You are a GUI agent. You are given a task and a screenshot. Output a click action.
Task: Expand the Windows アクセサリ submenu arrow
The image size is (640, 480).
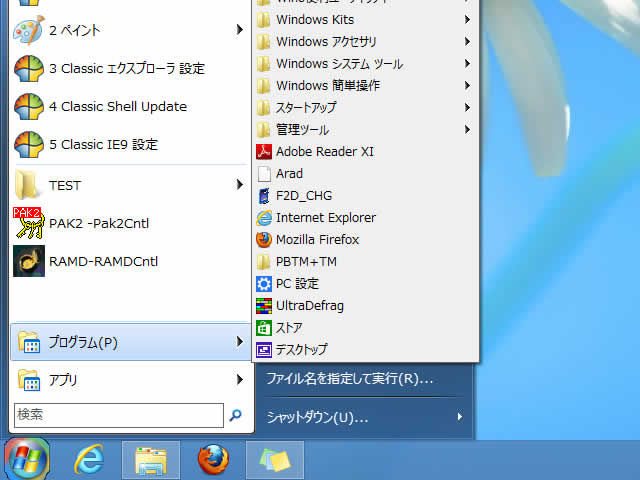point(467,41)
